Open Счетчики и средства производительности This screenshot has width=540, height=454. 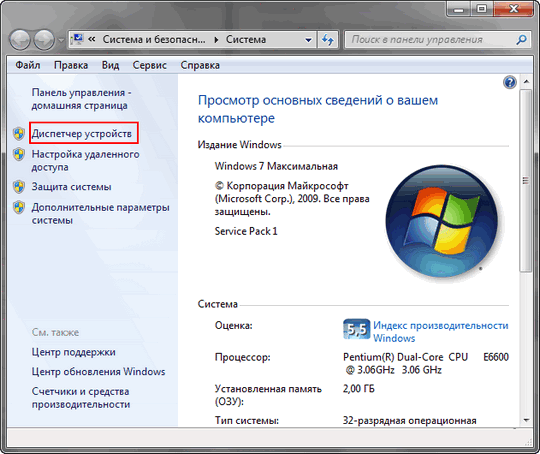click(81, 398)
